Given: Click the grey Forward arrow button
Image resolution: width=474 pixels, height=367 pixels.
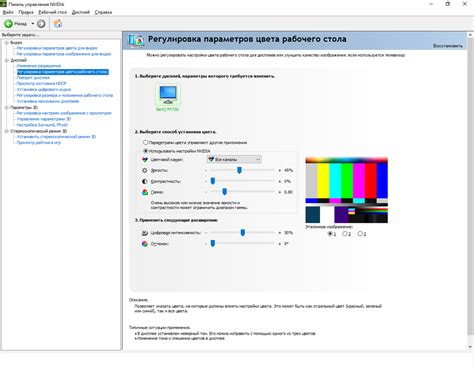Looking at the screenshot, I should pyautogui.click(x=41, y=24).
